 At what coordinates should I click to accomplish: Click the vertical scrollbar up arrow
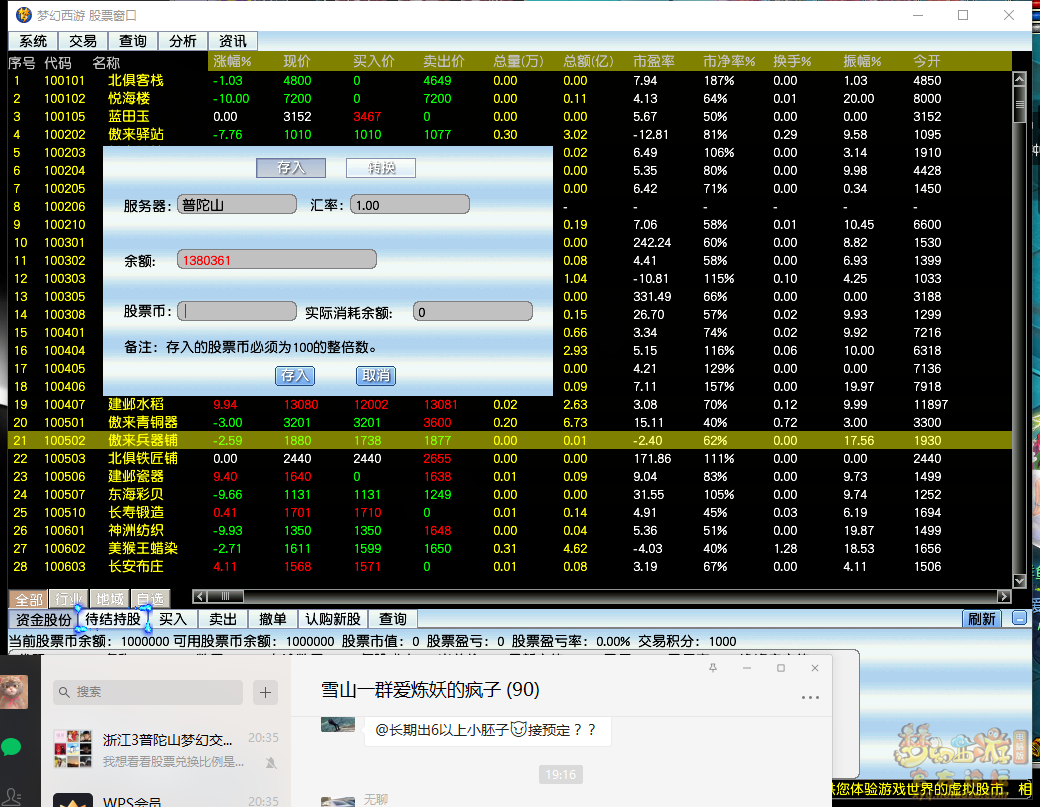(x=1019, y=79)
